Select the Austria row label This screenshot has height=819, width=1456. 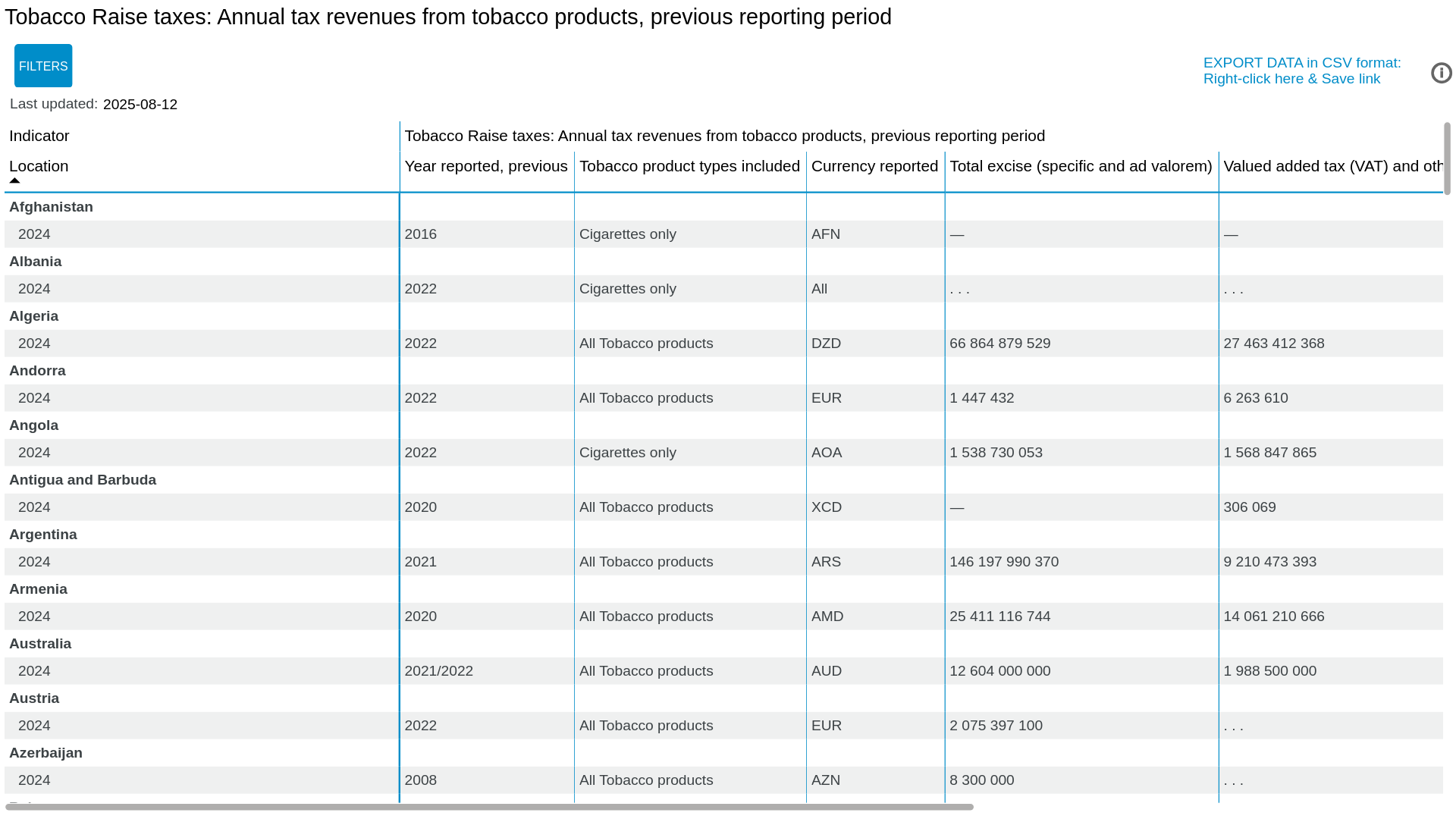click(x=34, y=698)
